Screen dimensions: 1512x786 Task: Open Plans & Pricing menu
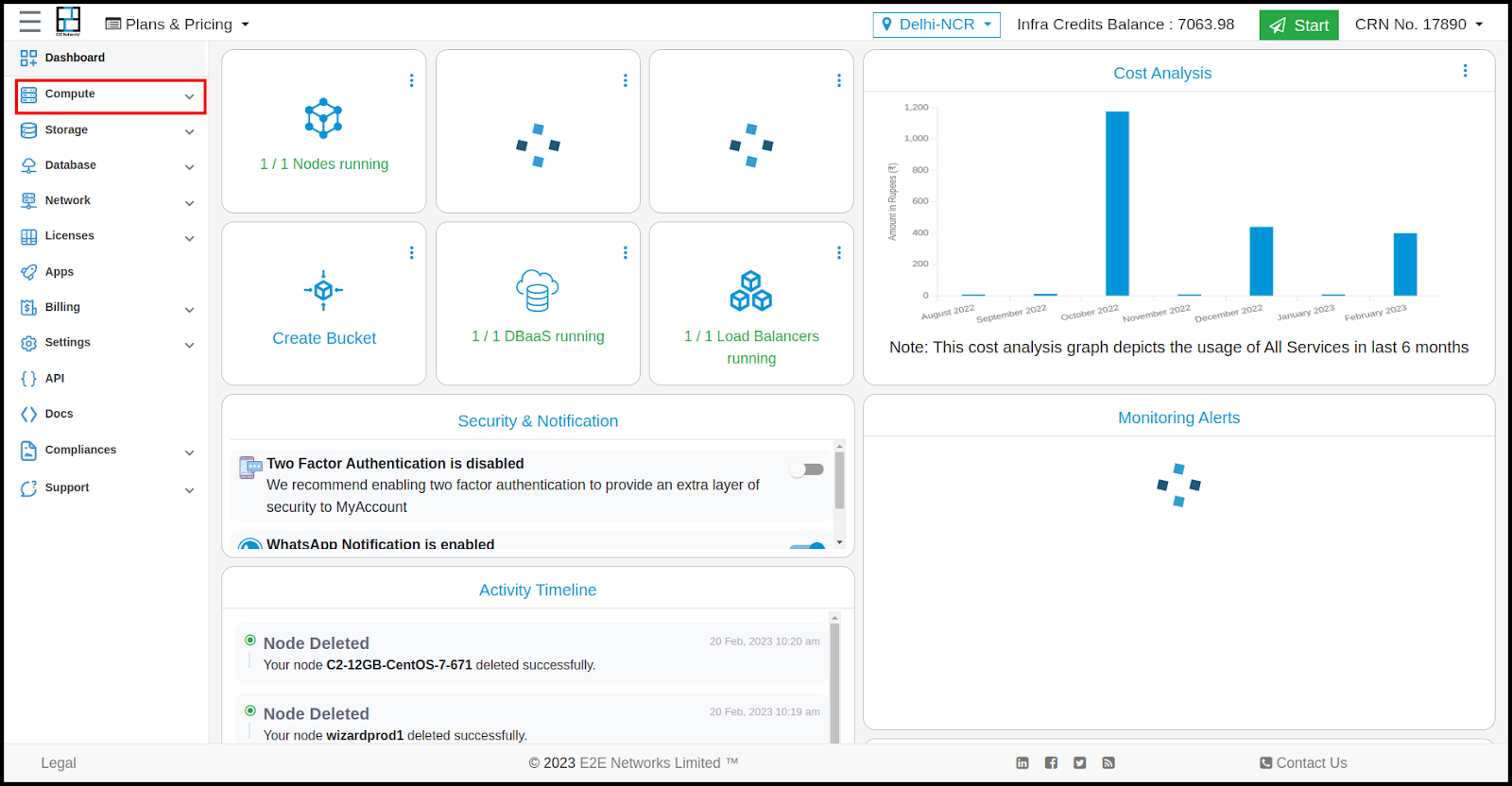pos(178,25)
